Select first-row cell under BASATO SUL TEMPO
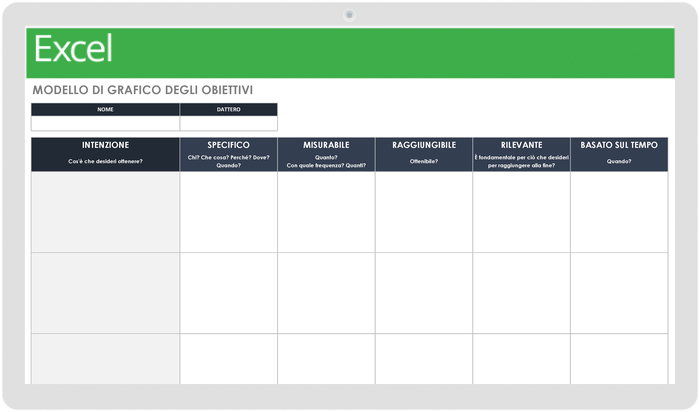The width and height of the screenshot is (700, 412). 619,212
